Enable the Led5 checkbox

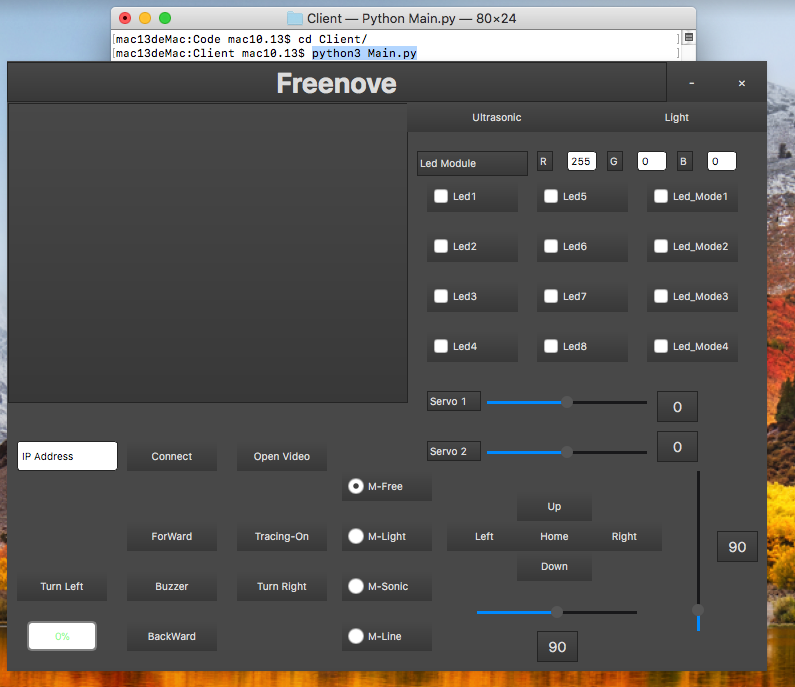[551, 196]
